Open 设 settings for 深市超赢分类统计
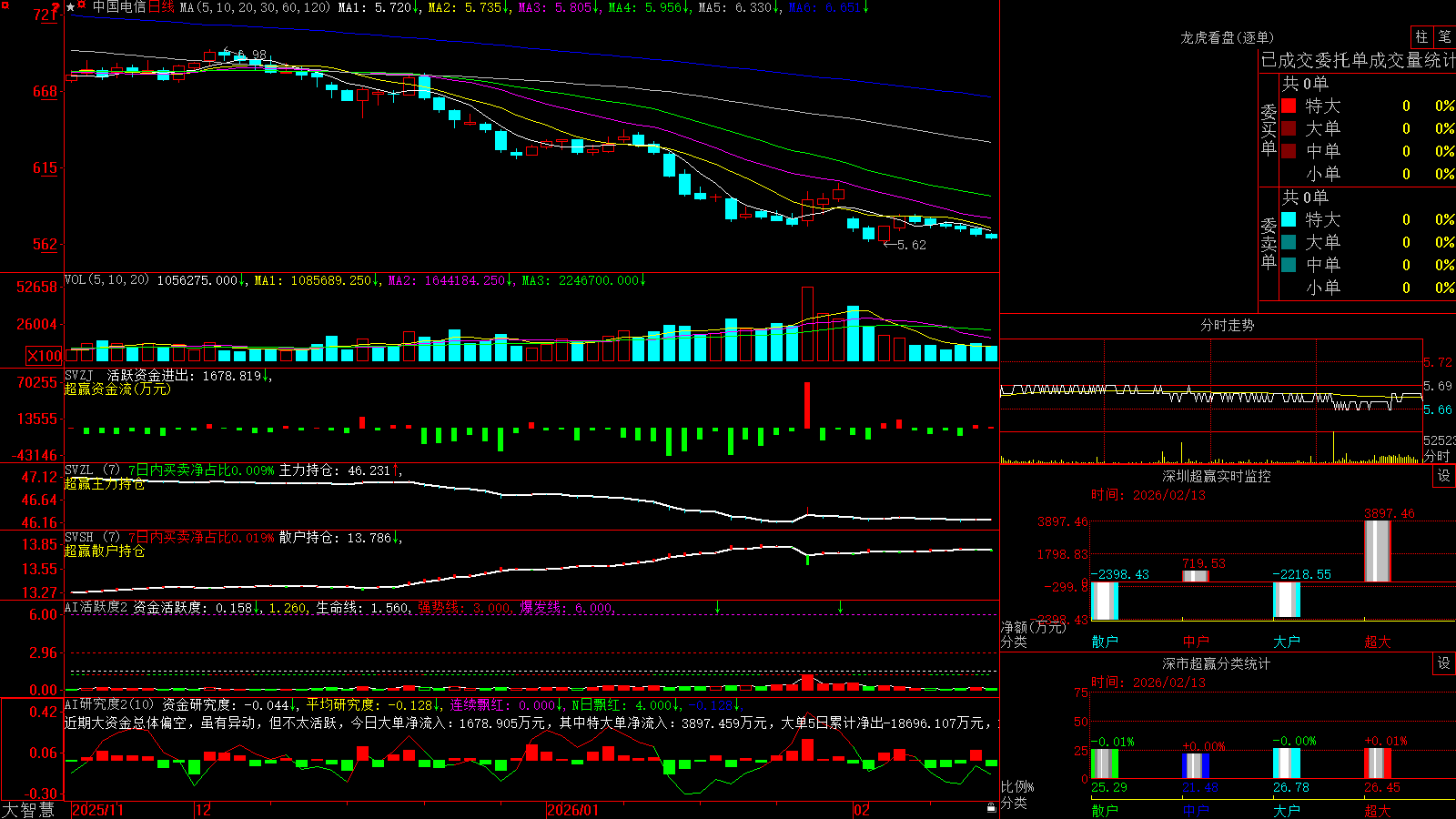The image size is (1456, 819). pyautogui.click(x=1444, y=663)
